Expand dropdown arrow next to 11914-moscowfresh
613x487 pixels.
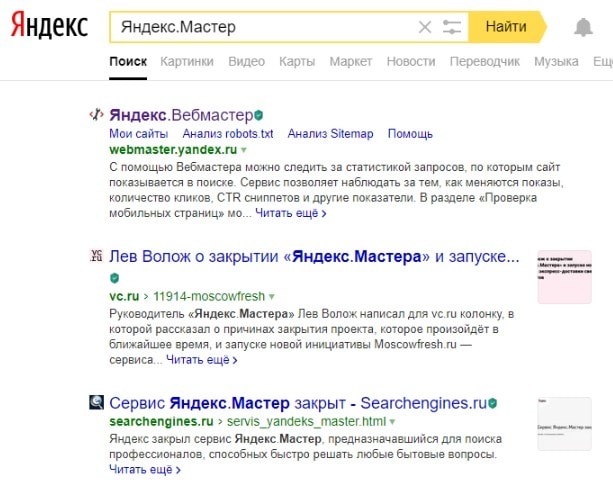coord(272,297)
